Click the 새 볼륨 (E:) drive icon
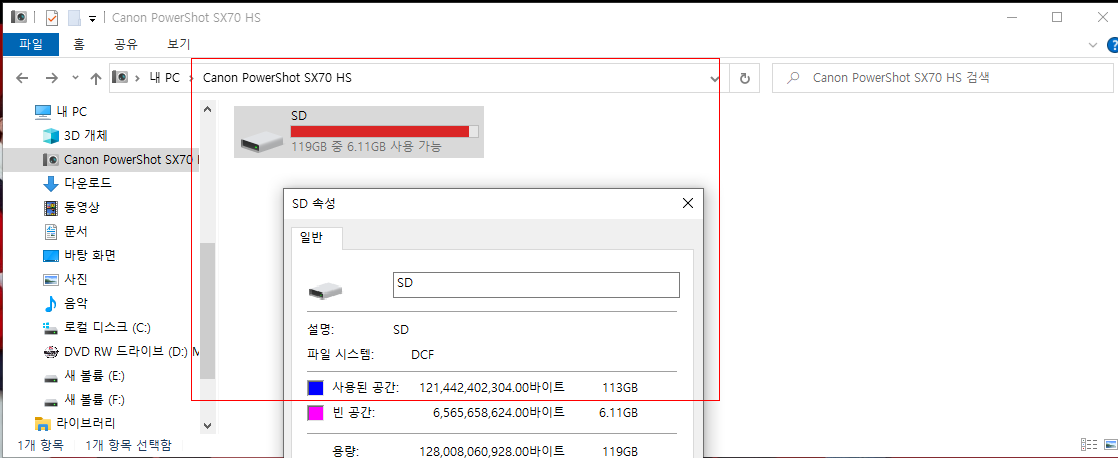1118x458 pixels. pyautogui.click(x=51, y=376)
